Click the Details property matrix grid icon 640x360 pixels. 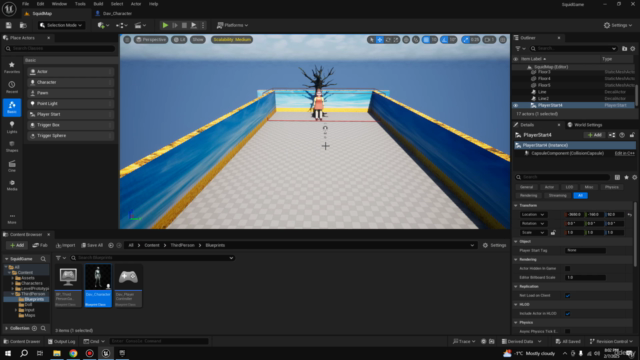[617, 177]
